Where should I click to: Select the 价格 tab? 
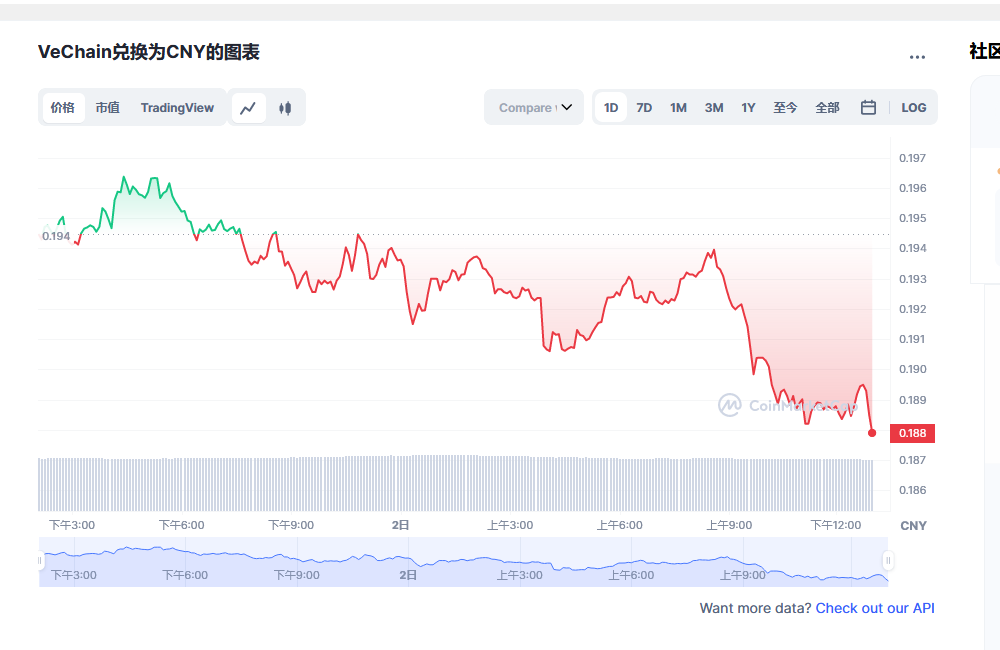coord(63,108)
